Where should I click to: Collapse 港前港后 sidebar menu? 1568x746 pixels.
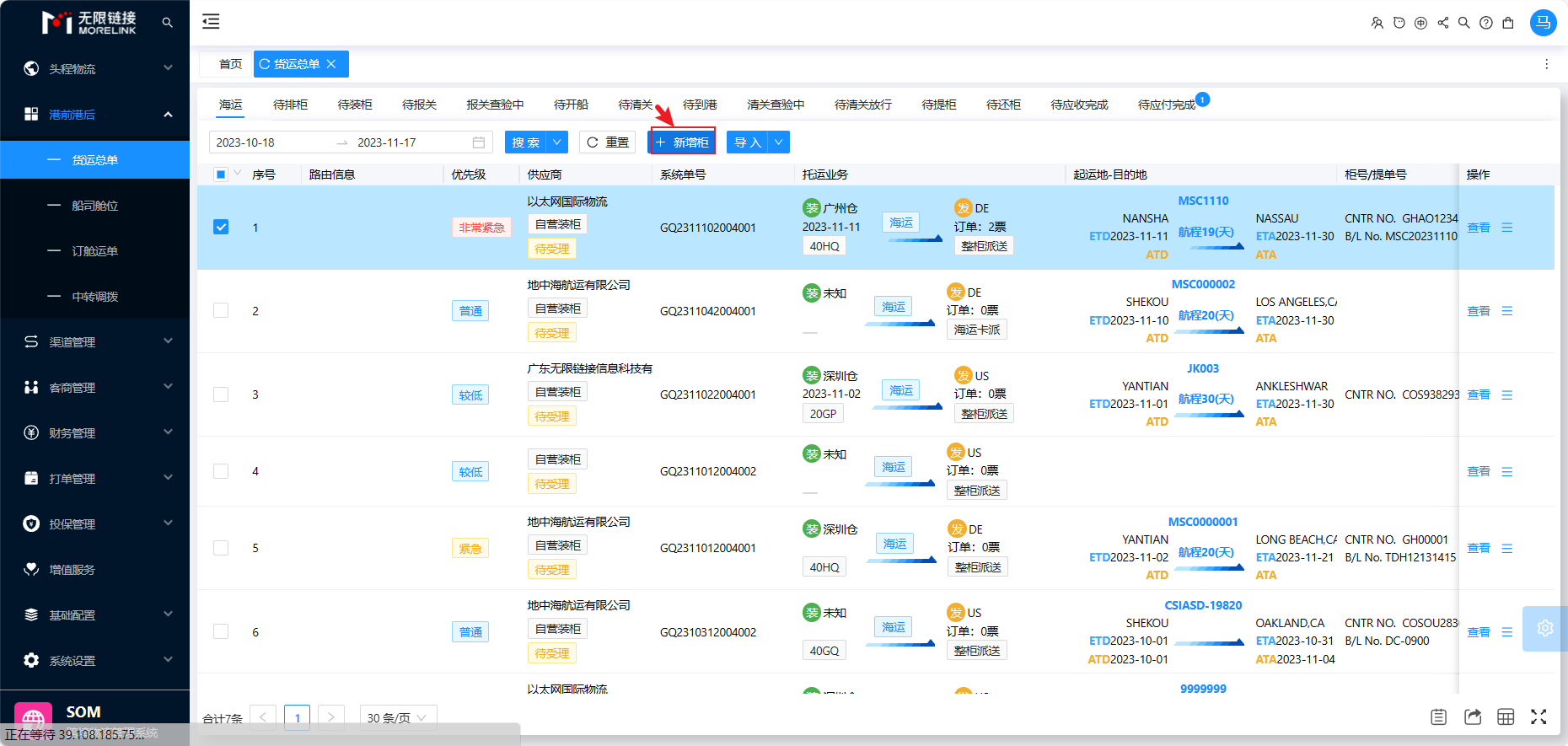point(94,114)
